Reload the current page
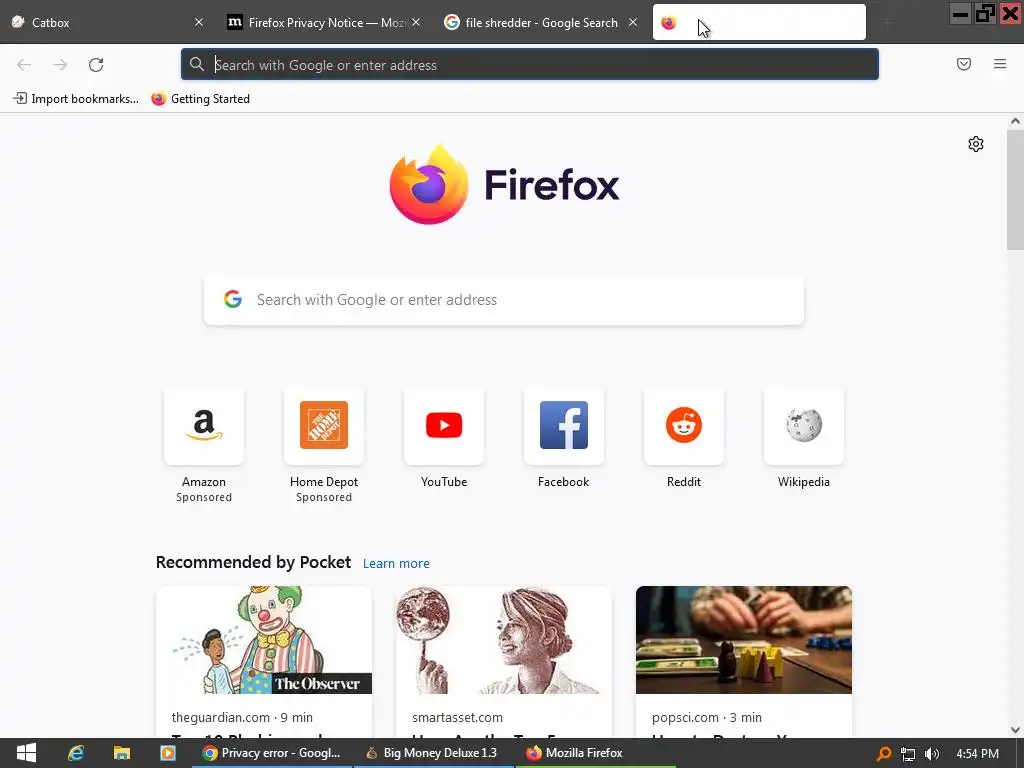 coord(96,65)
